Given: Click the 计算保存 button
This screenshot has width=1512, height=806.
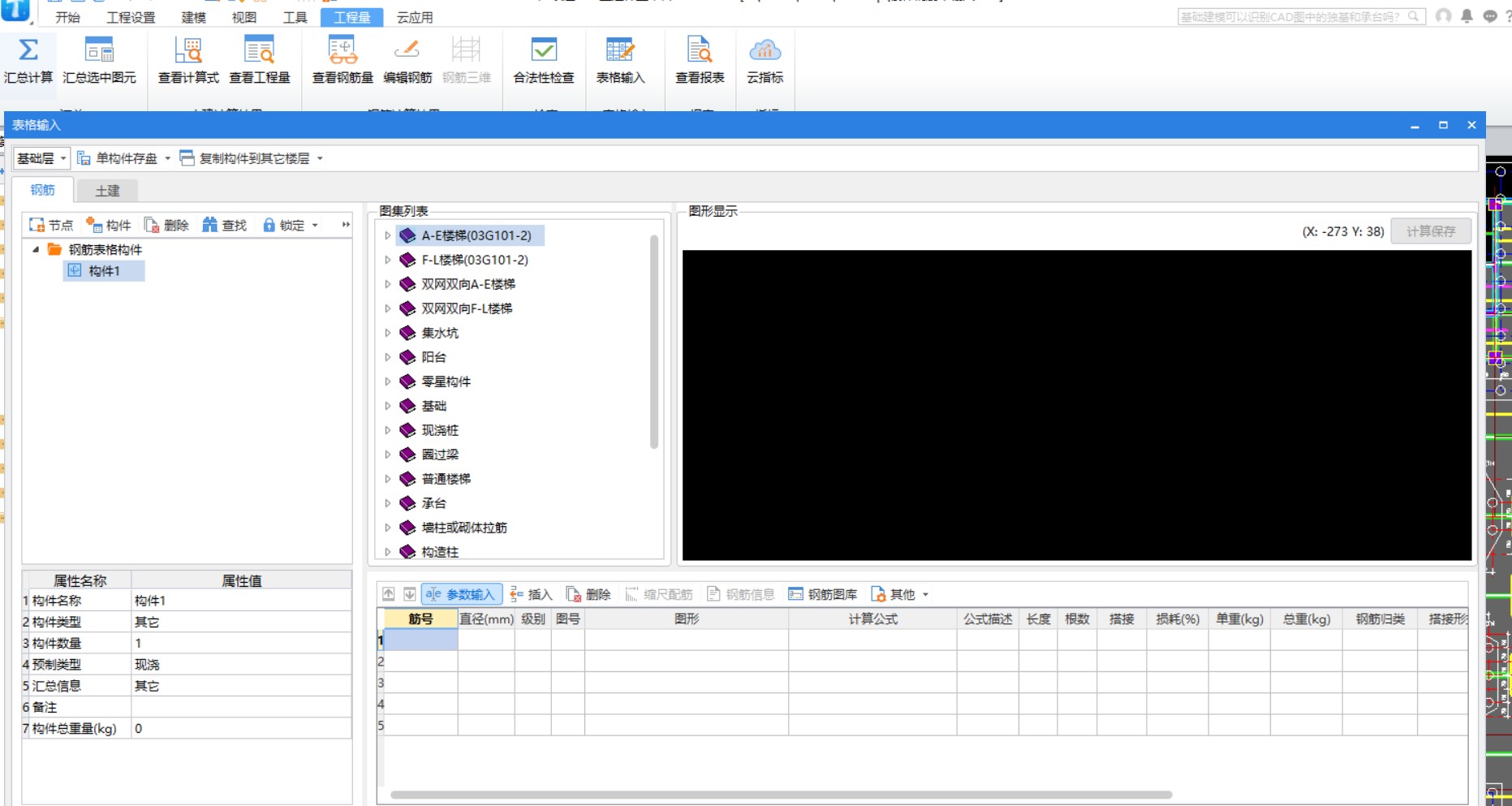Looking at the screenshot, I should point(1431,231).
